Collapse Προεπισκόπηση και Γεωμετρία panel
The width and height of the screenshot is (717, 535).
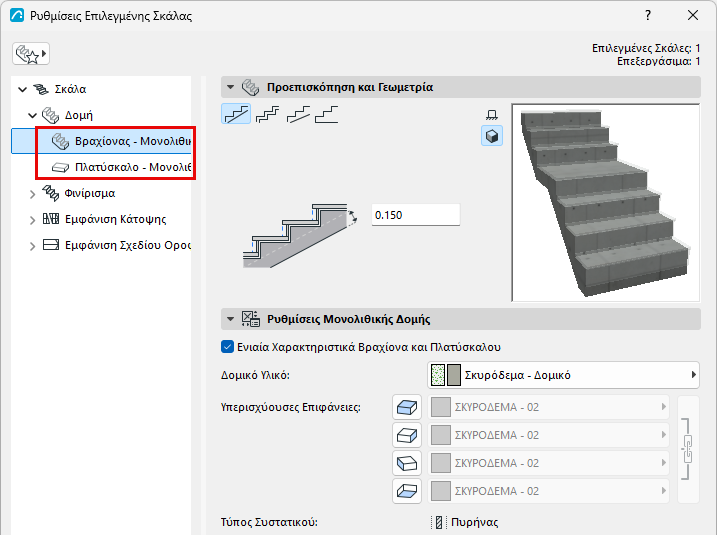pos(230,87)
